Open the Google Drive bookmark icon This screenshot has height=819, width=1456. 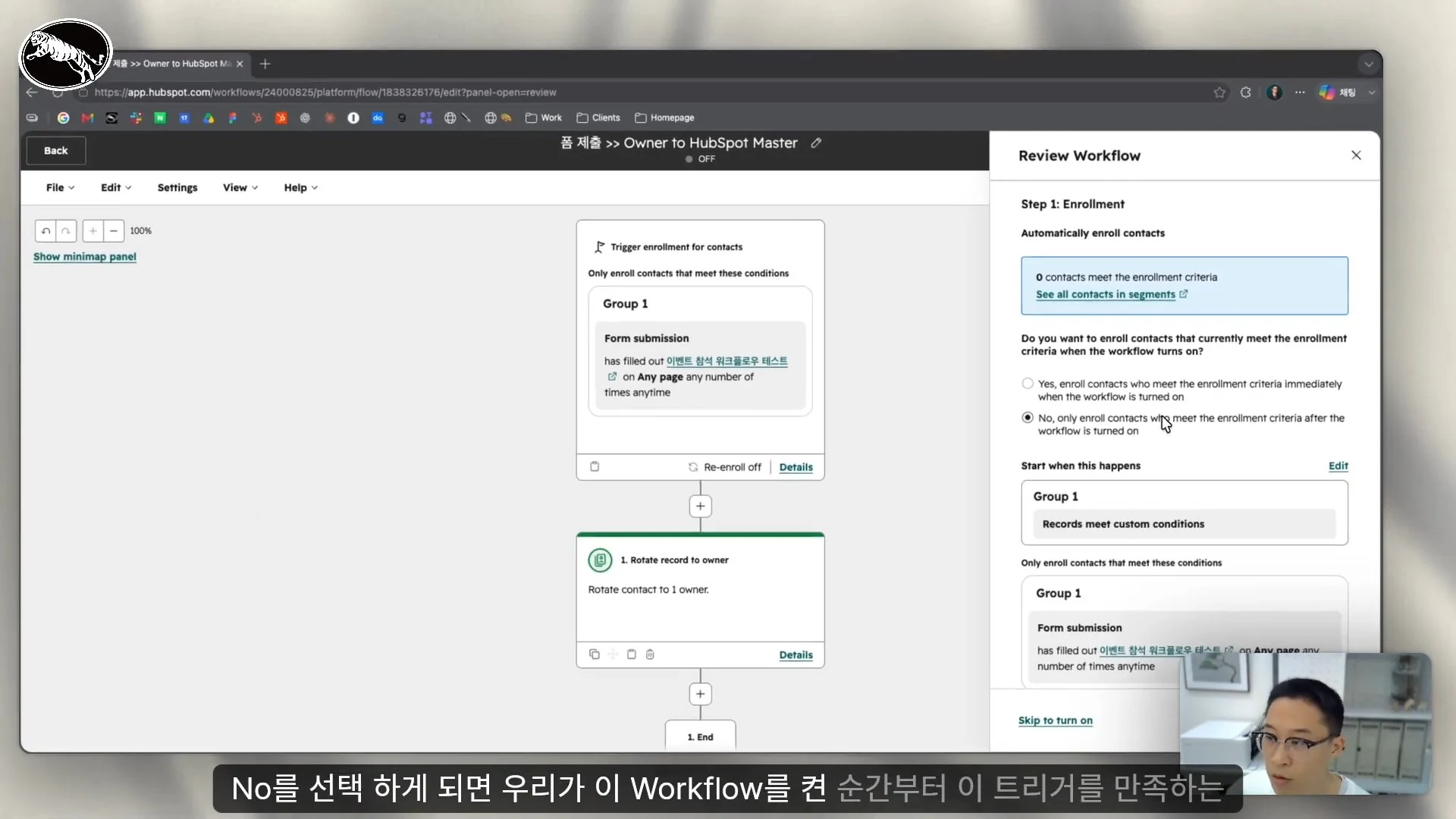[x=209, y=118]
